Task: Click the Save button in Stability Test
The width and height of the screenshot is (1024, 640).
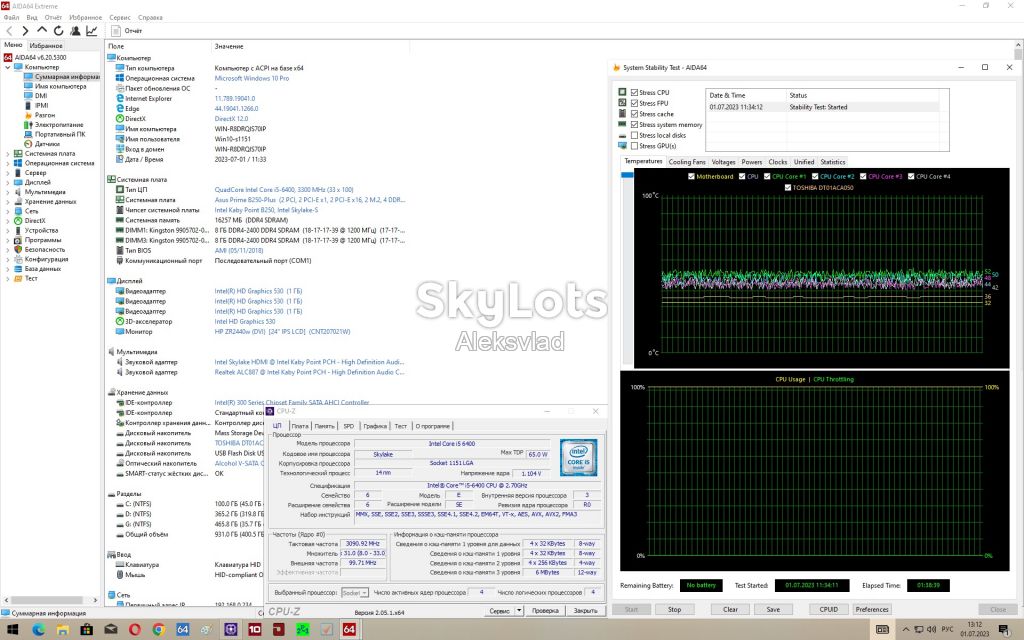Action: coord(773,609)
